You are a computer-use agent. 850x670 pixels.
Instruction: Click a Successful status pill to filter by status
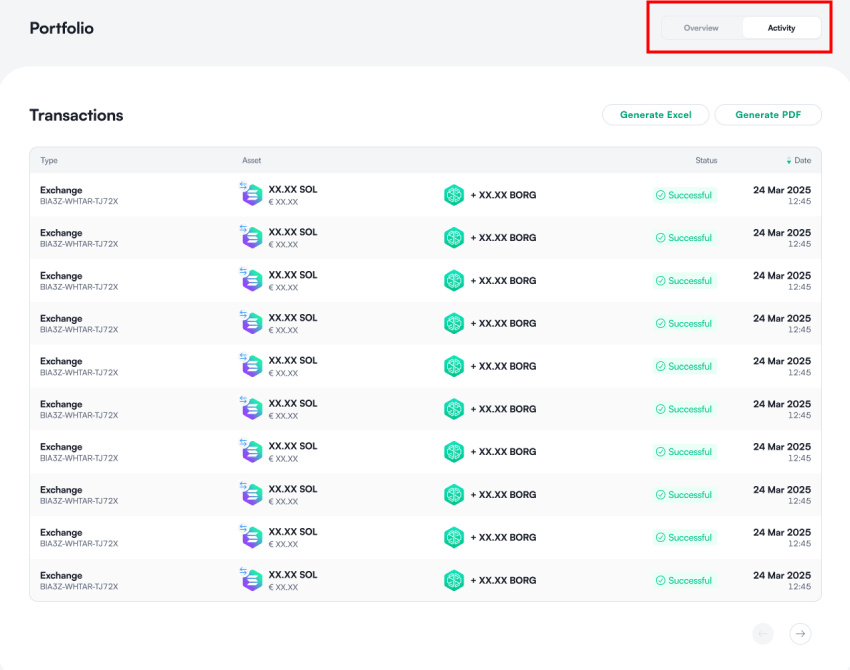[x=684, y=195]
